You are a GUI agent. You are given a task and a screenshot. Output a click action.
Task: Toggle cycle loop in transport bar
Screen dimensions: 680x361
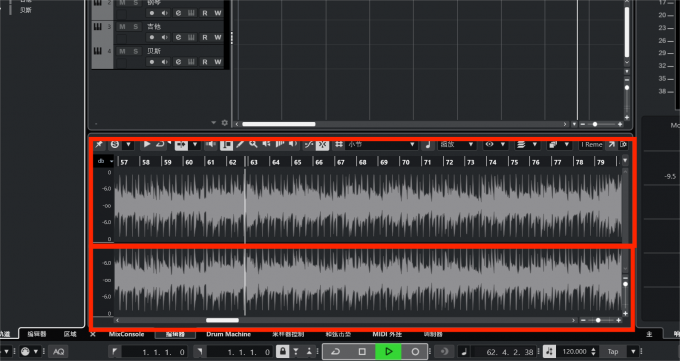[x=335, y=351]
